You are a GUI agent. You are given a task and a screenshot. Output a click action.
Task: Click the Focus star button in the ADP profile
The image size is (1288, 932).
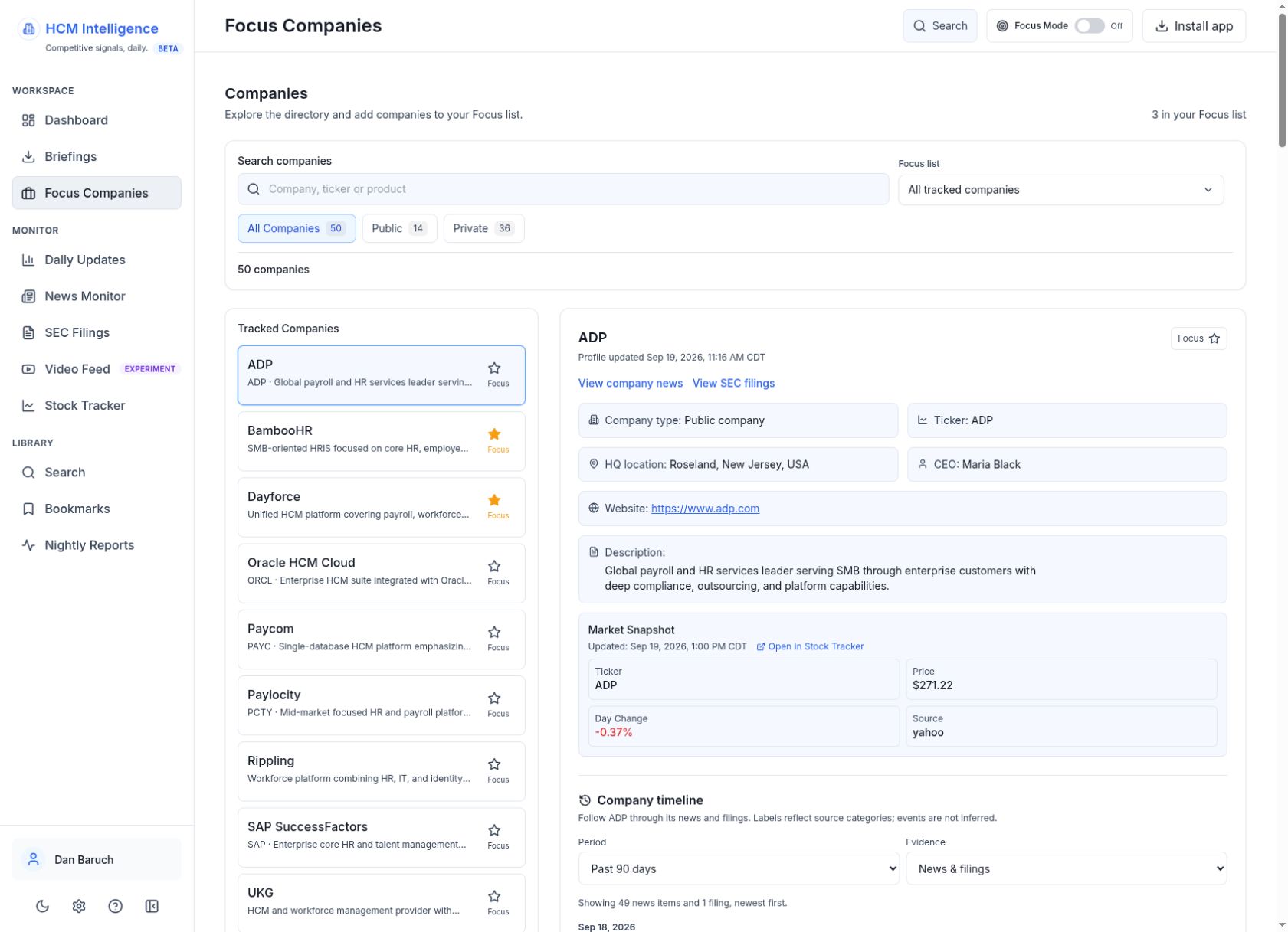click(1198, 338)
